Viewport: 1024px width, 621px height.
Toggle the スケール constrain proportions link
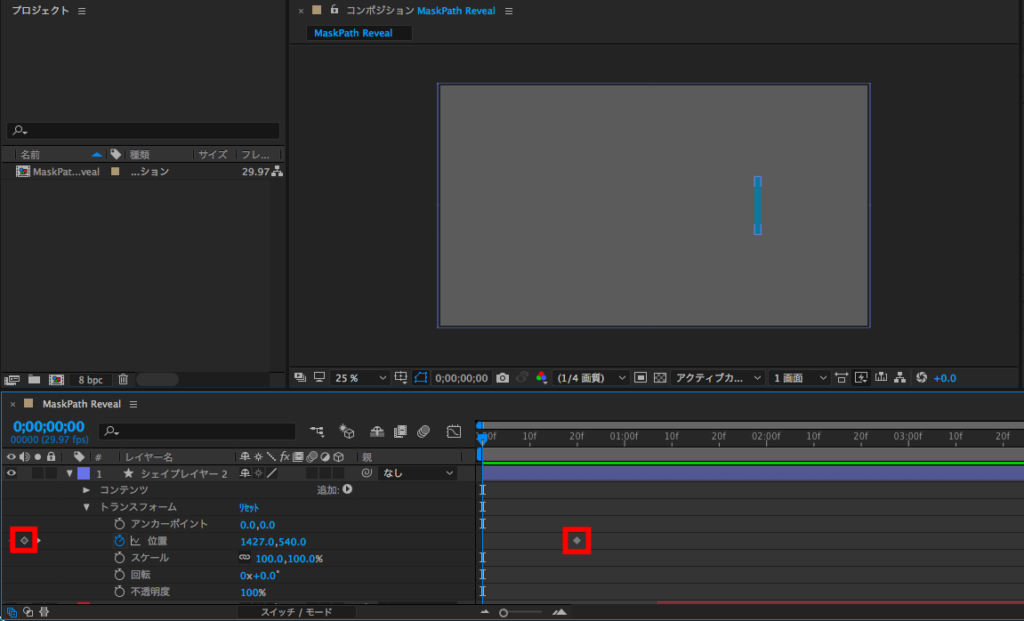click(245, 558)
